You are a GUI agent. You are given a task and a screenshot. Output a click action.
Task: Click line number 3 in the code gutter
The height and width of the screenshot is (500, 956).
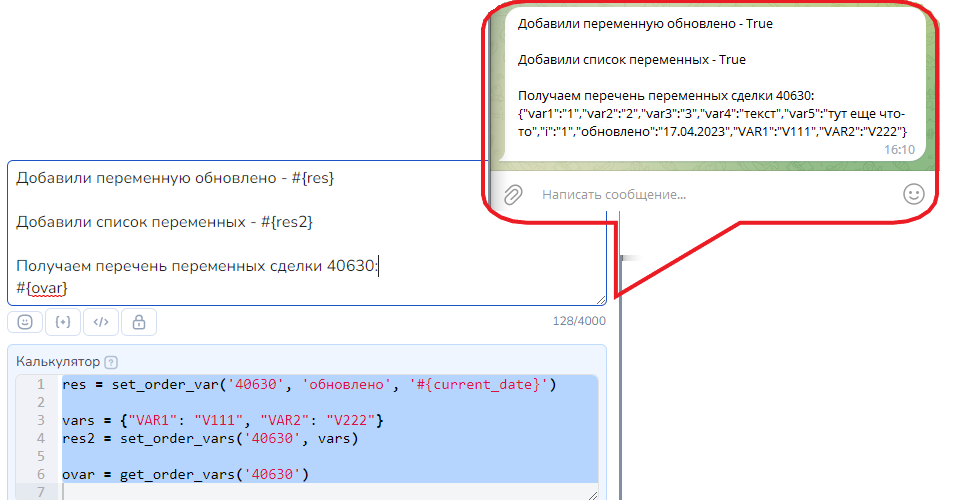[x=40, y=420]
